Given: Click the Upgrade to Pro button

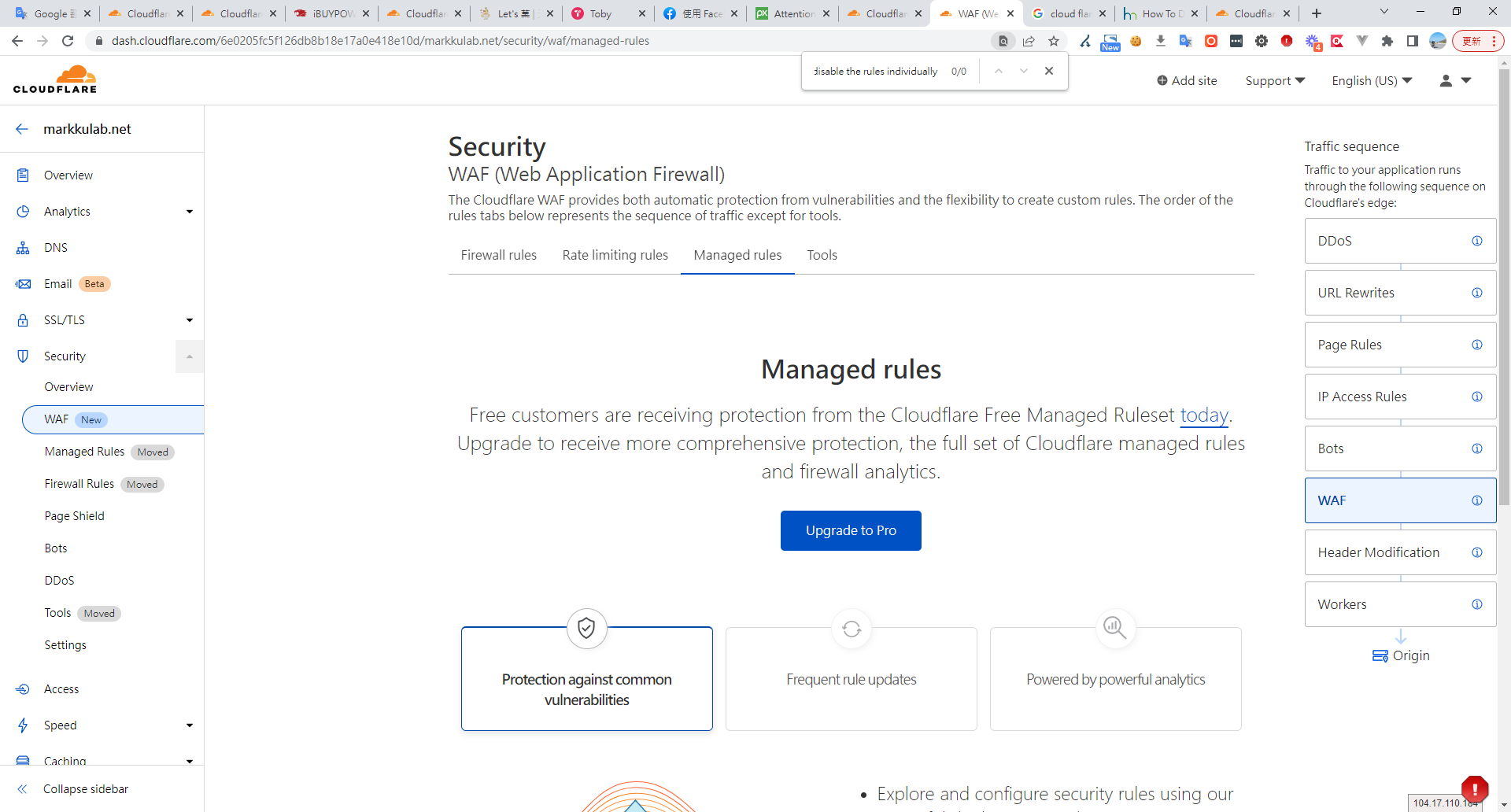Looking at the screenshot, I should click(850, 530).
